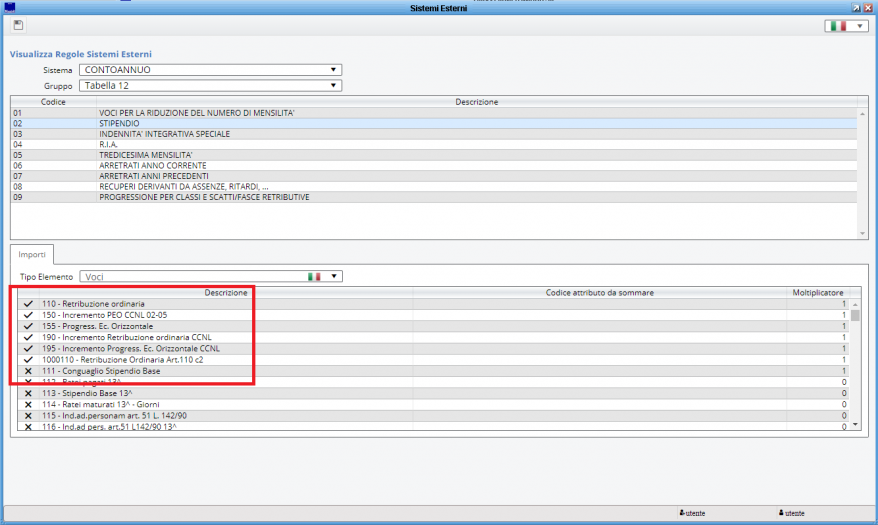Click the detach window icon in title bar
878x525 pixels.
(856, 8)
